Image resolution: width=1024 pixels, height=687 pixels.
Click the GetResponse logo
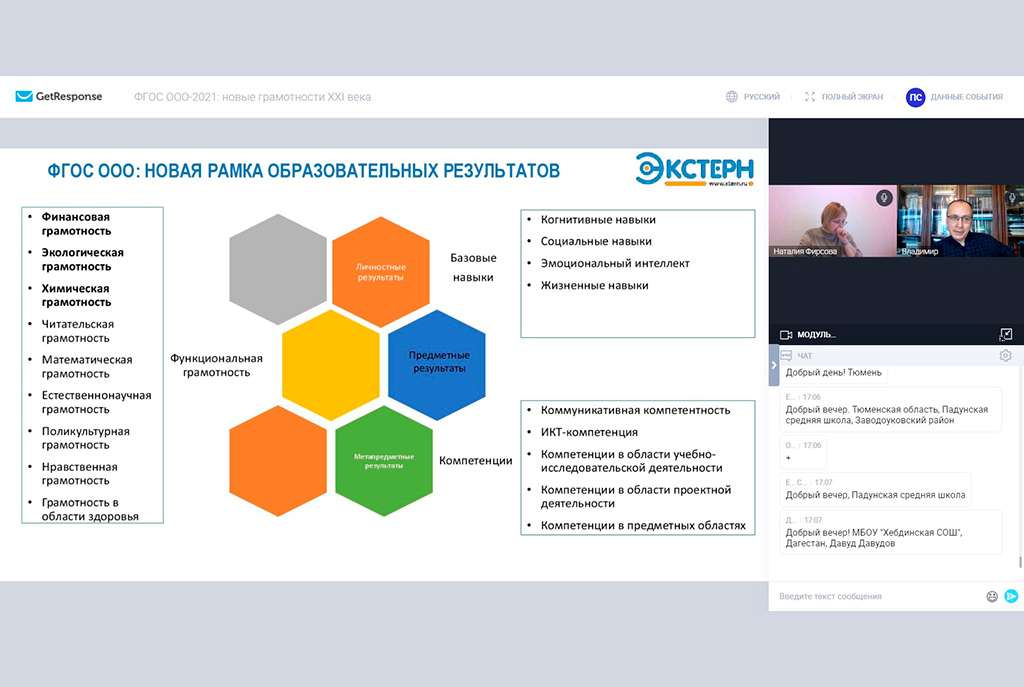click(x=59, y=97)
